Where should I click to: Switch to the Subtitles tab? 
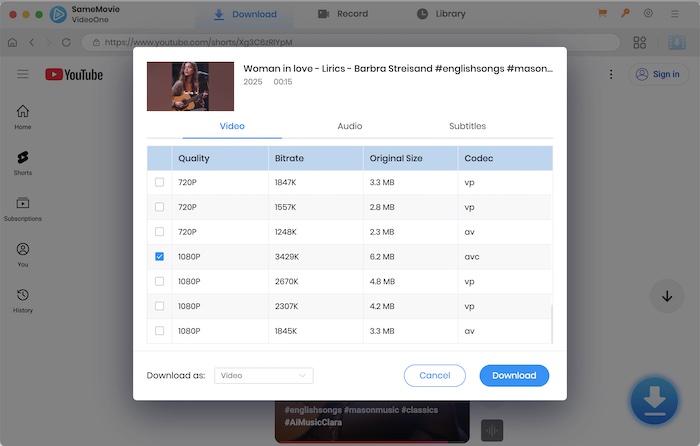point(467,126)
